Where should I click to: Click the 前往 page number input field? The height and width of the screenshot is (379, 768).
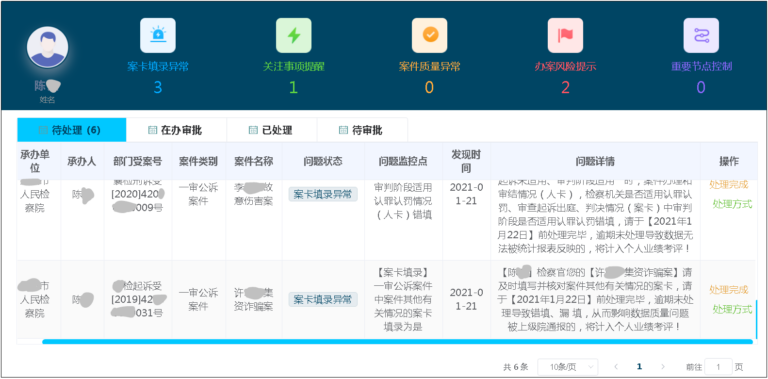(x=718, y=367)
